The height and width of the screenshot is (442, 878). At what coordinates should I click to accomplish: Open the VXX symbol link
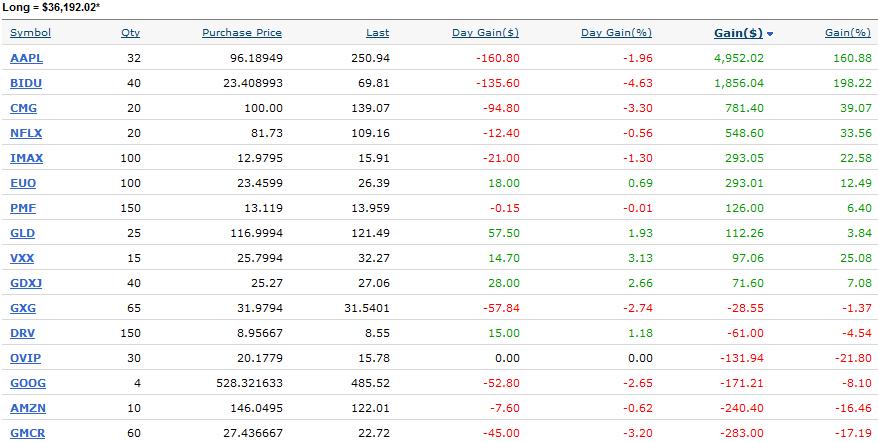[x=22, y=258]
